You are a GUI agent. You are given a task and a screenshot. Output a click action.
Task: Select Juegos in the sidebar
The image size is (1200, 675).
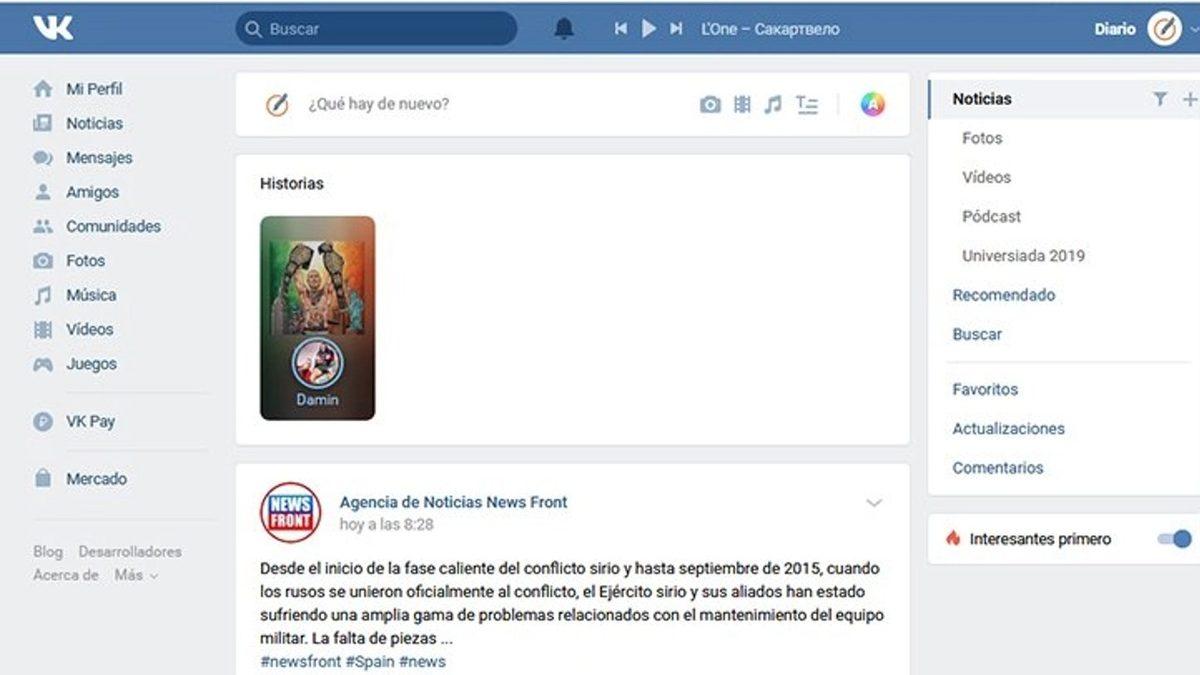coord(91,364)
